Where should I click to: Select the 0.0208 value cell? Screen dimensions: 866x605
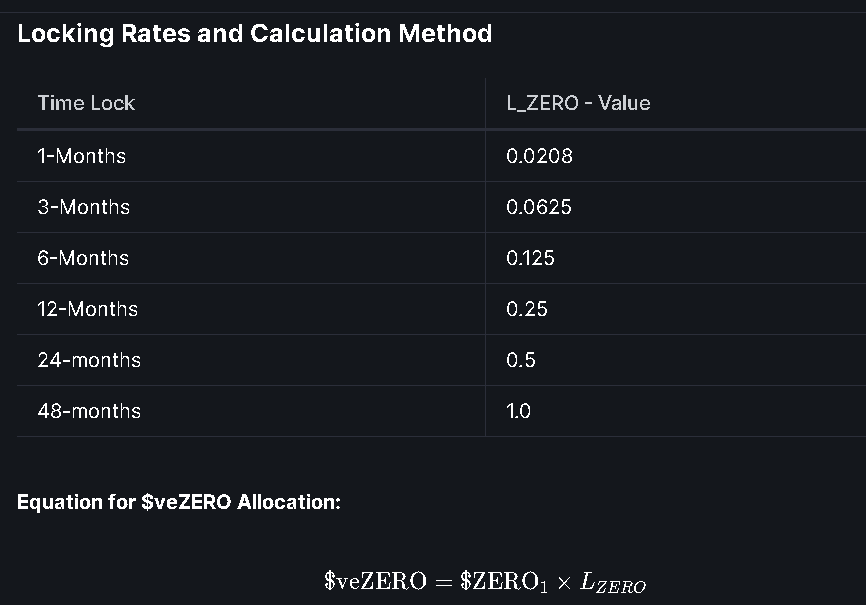[539, 156]
